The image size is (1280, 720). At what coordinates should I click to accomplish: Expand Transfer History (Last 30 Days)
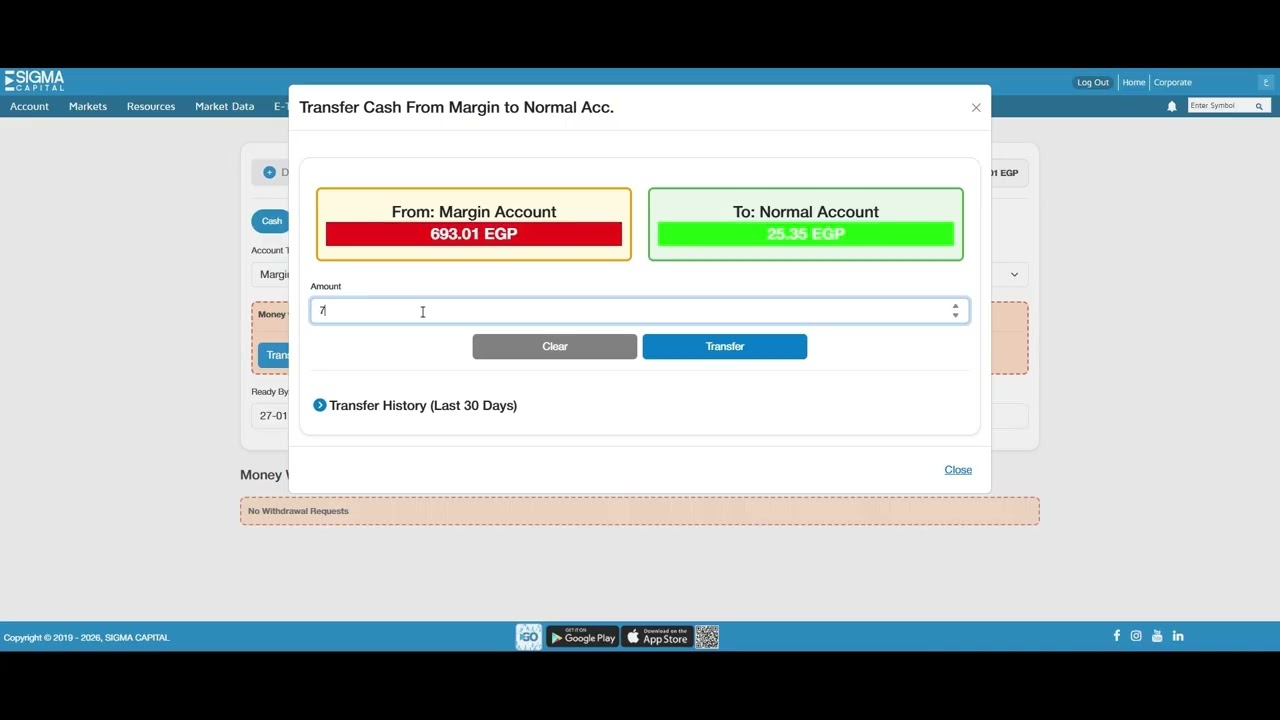point(415,405)
